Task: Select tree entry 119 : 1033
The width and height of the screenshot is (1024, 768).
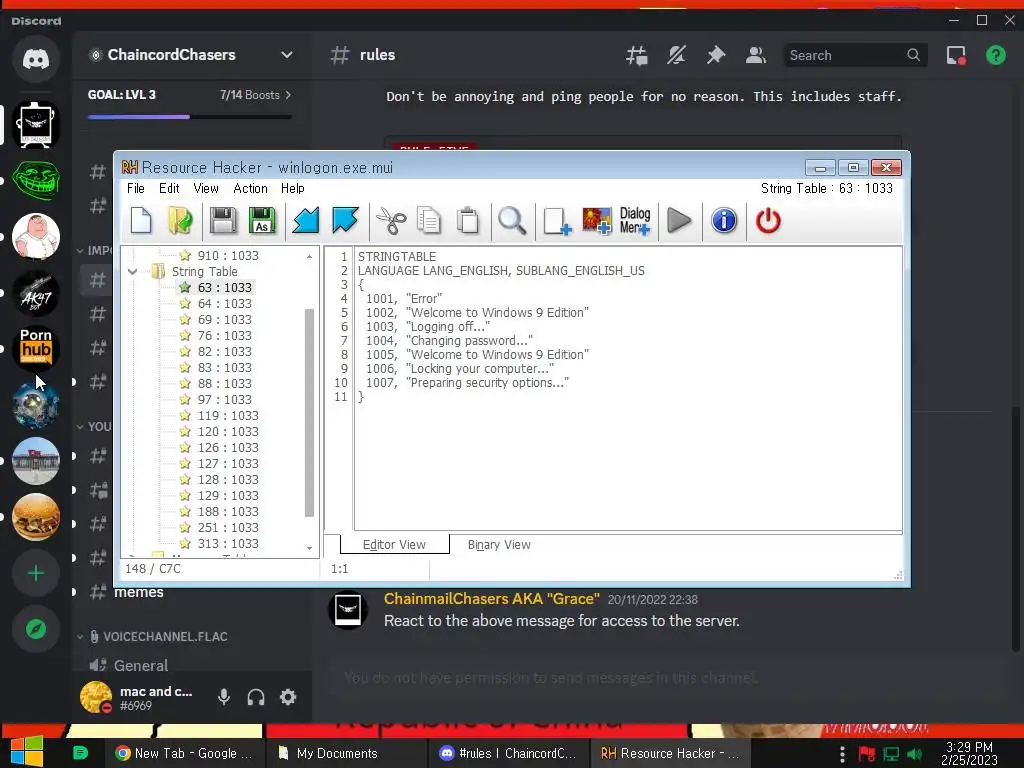Action: pyautogui.click(x=228, y=415)
